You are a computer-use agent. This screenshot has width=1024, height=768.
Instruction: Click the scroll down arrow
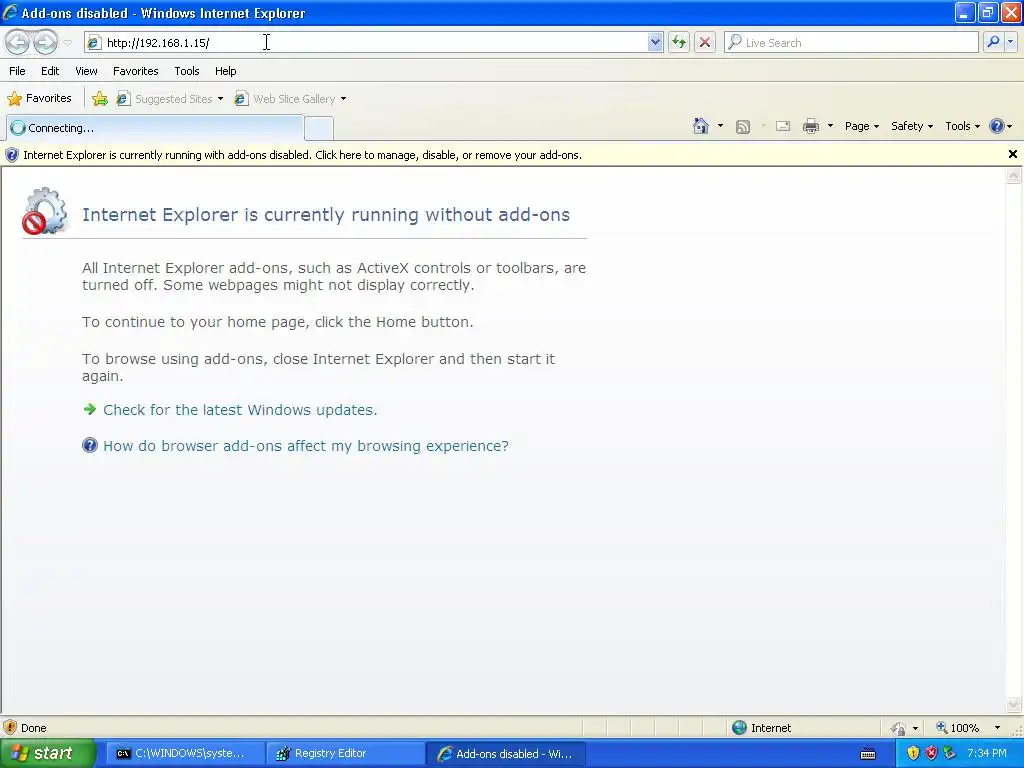click(x=1014, y=704)
